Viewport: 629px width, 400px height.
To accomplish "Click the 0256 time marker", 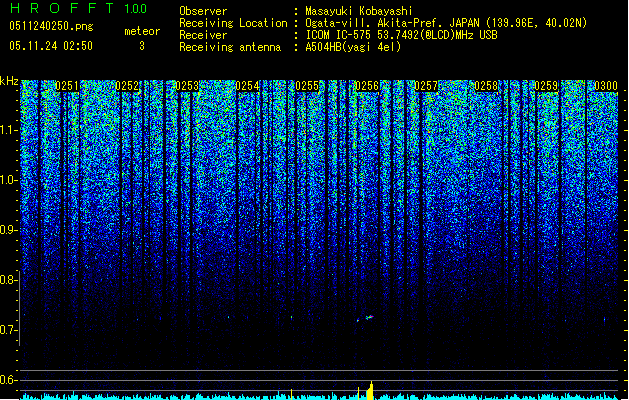I will 367,86.
